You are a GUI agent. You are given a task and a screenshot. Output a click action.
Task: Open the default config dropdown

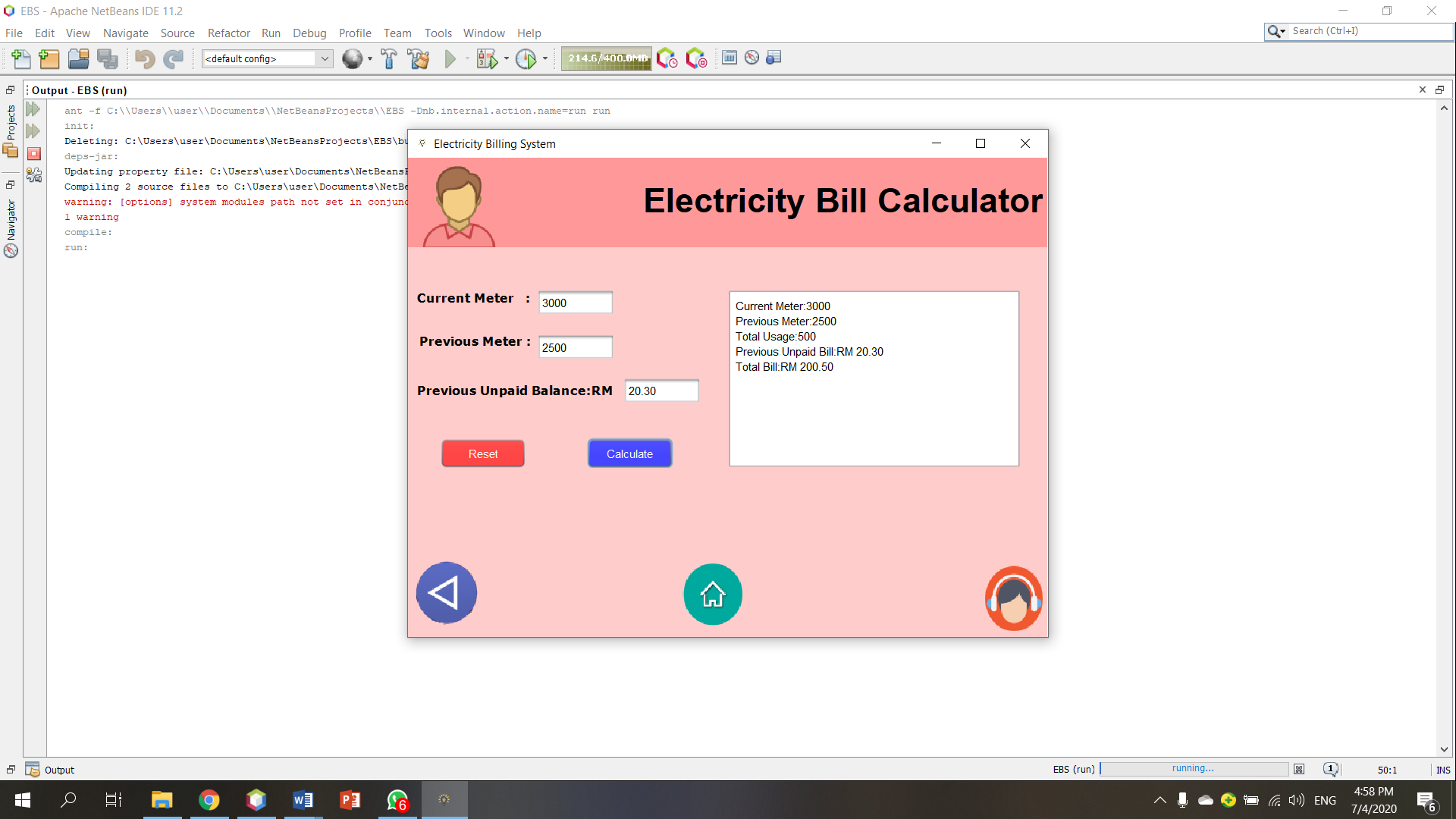(325, 58)
